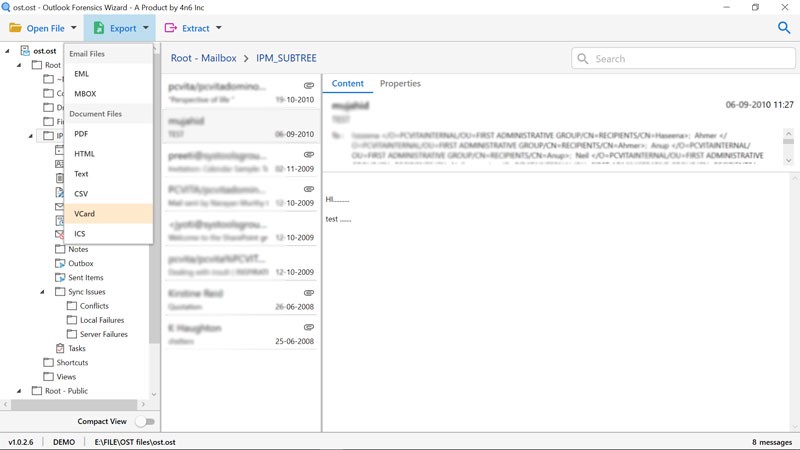
Task: Click the attachment paperclip on the 26-06-2008 message
Action: coord(309,293)
